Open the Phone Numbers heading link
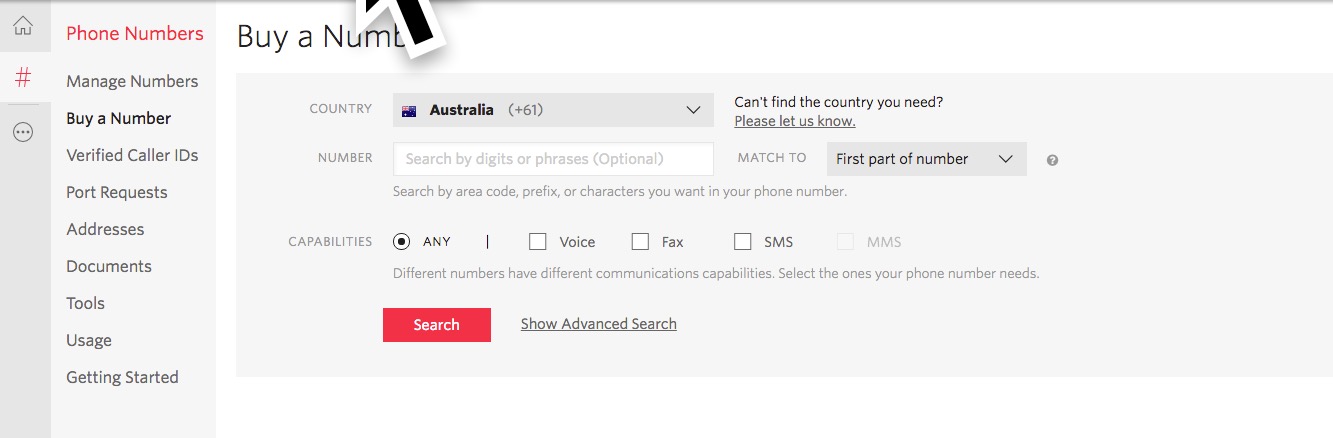Image resolution: width=1333 pixels, height=438 pixels. point(135,33)
